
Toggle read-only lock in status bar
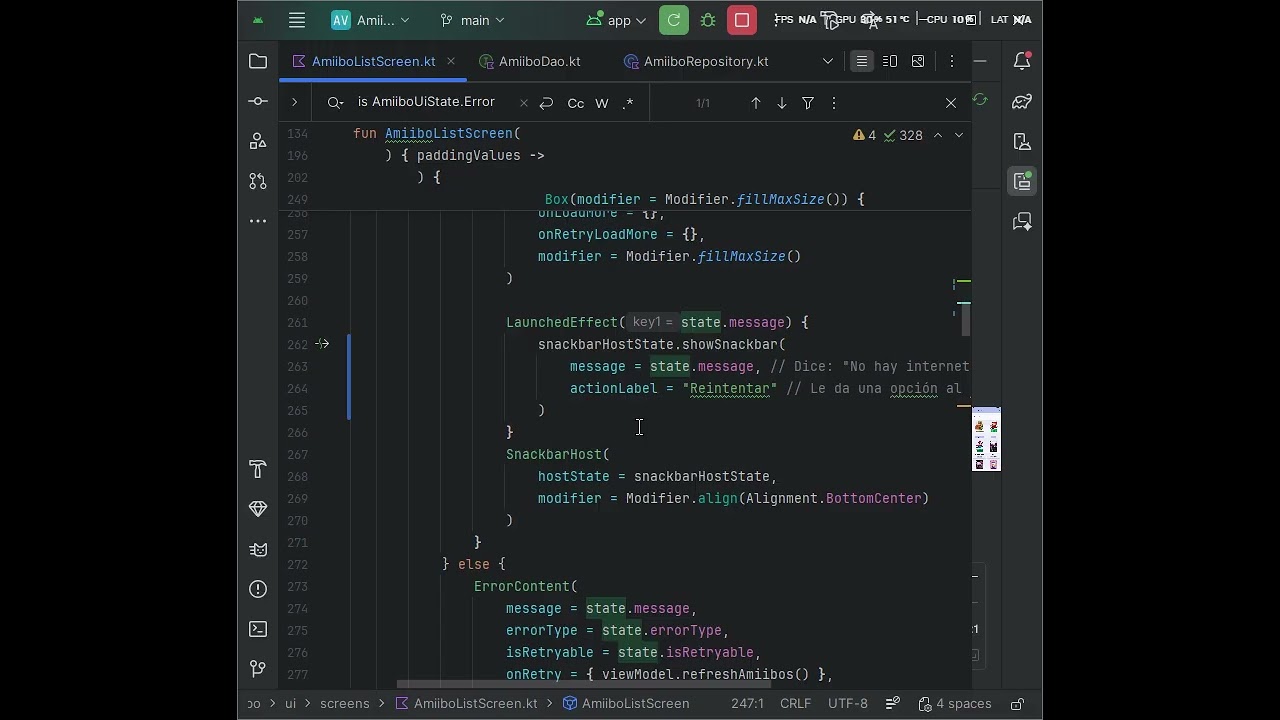1017,704
